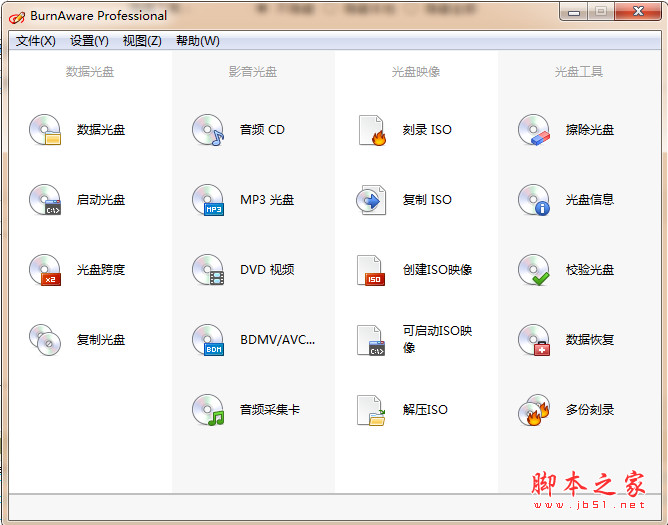Click the 复制光盘 copy disc icon
The image size is (668, 525).
(45, 340)
